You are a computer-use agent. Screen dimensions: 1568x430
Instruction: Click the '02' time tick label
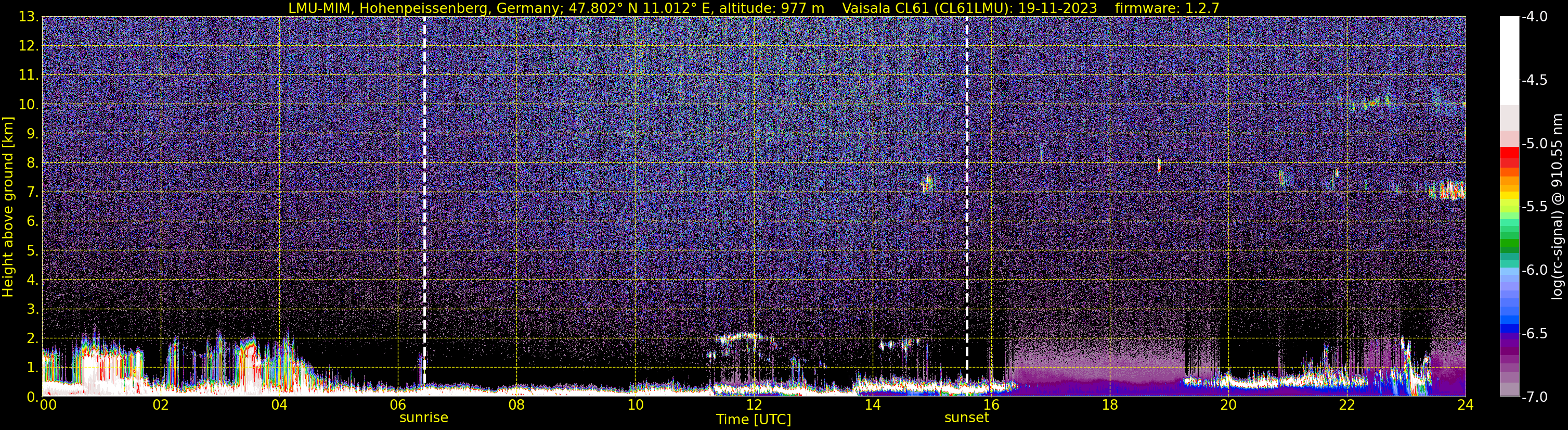[161, 405]
